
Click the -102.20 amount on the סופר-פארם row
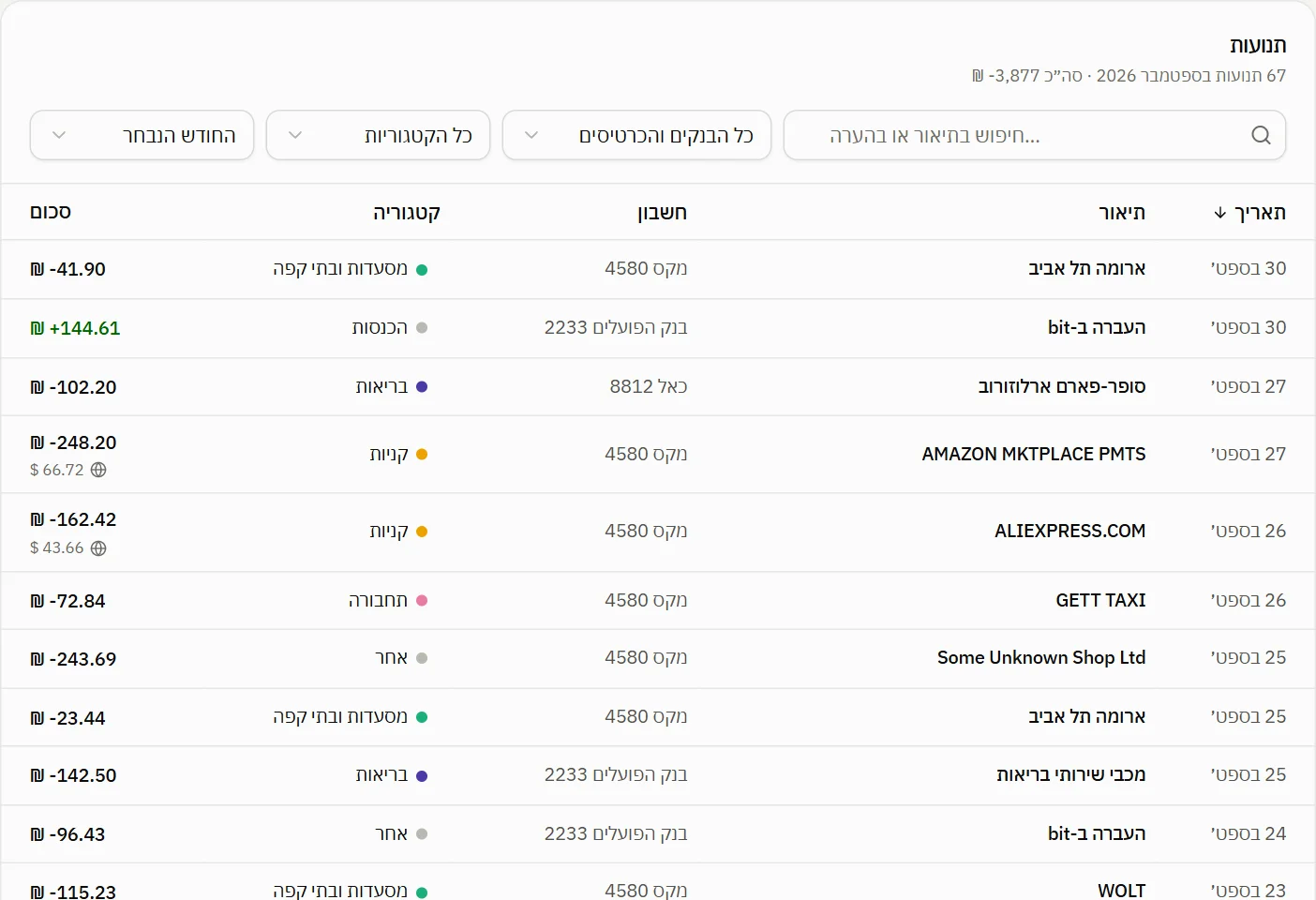tap(73, 387)
